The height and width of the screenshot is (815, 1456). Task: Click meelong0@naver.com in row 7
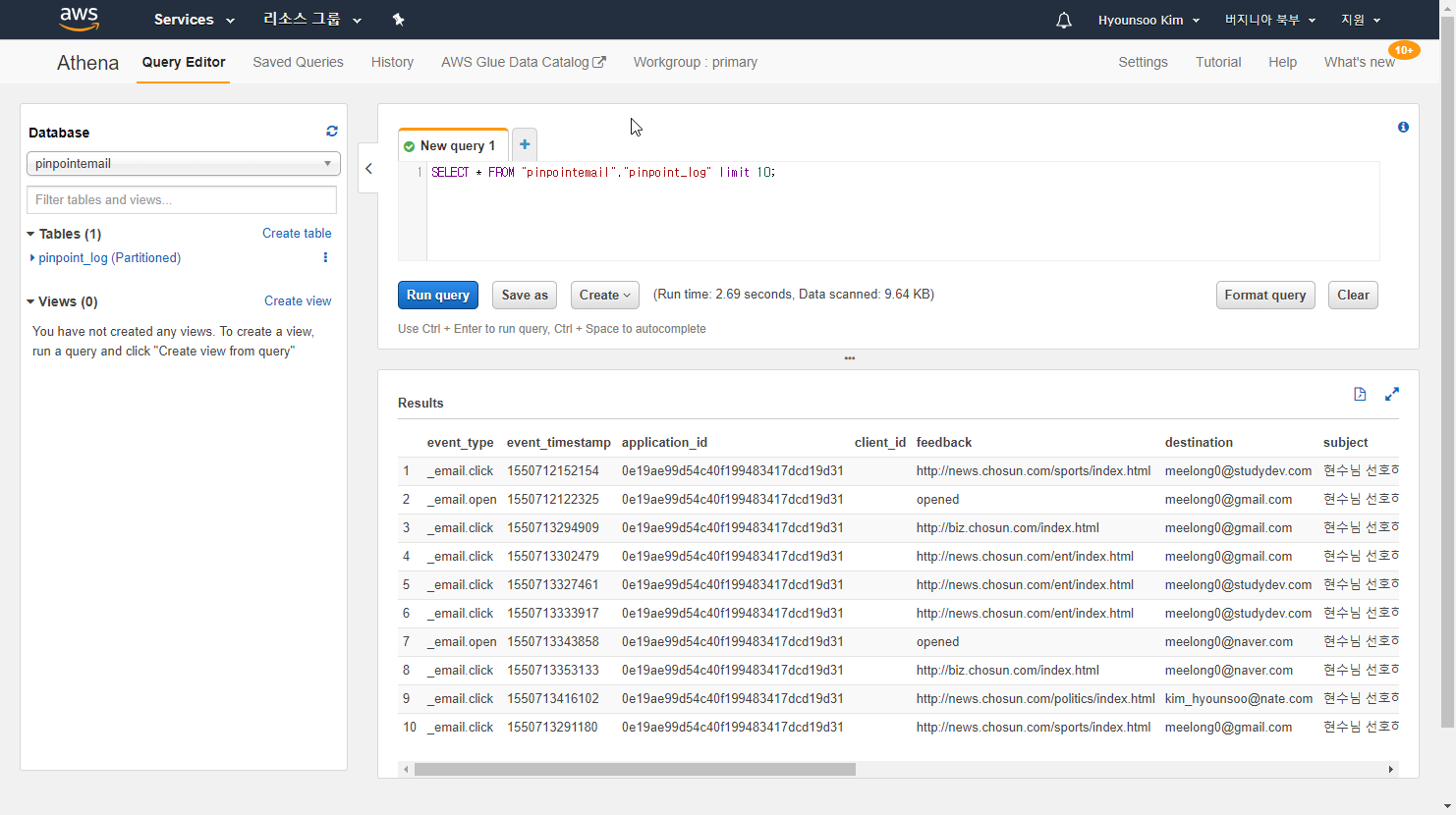1229,641
